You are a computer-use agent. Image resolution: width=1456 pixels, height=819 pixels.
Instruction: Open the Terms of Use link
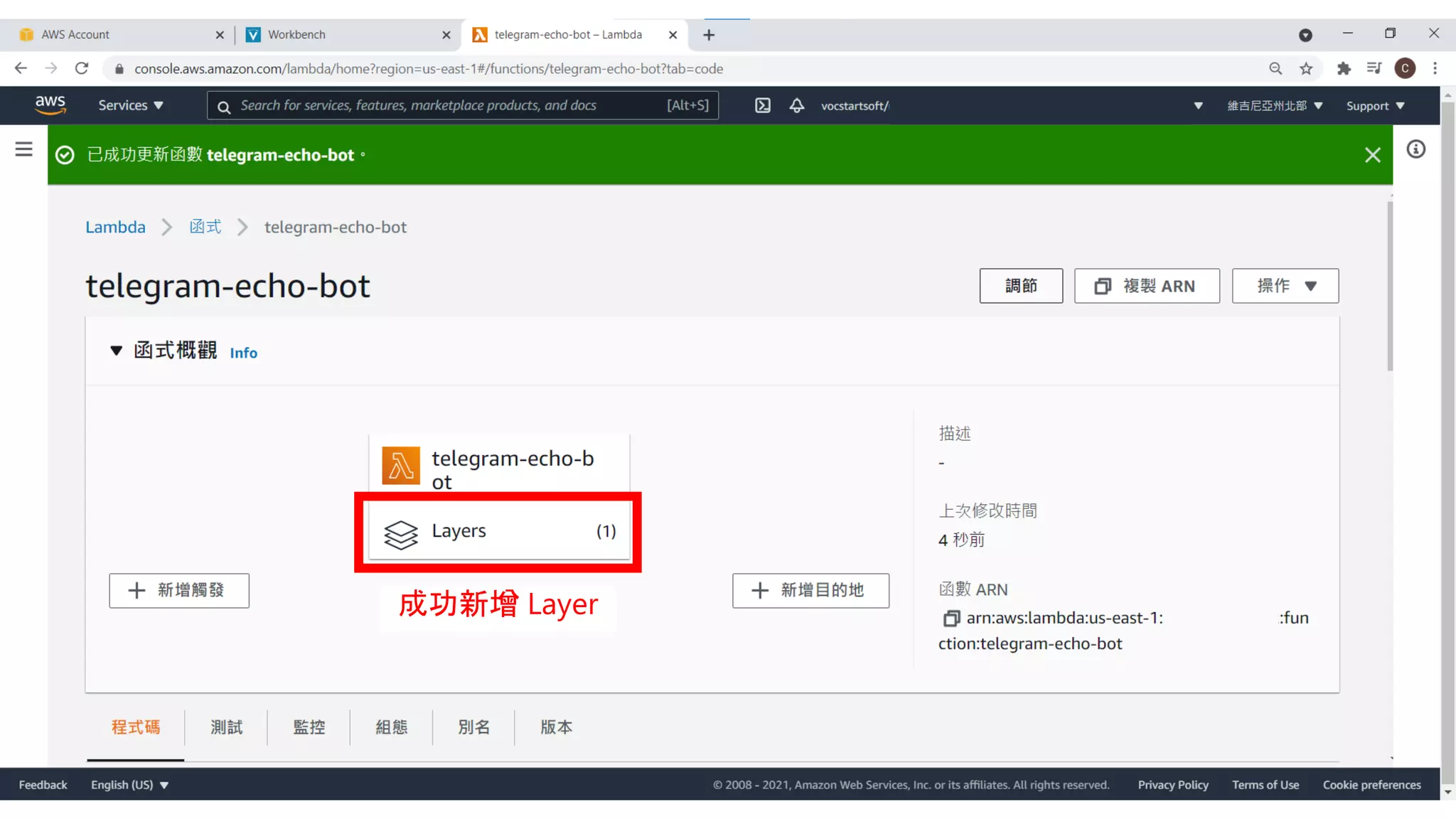[x=1265, y=785]
